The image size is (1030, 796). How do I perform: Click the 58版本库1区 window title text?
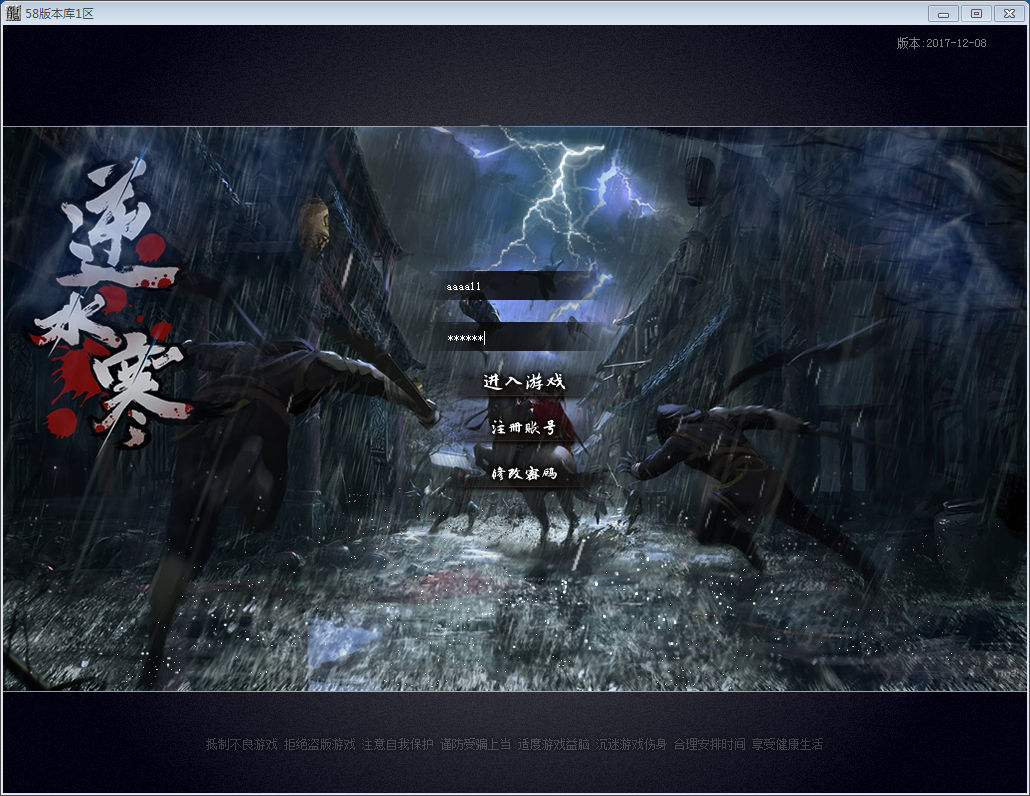(x=59, y=13)
